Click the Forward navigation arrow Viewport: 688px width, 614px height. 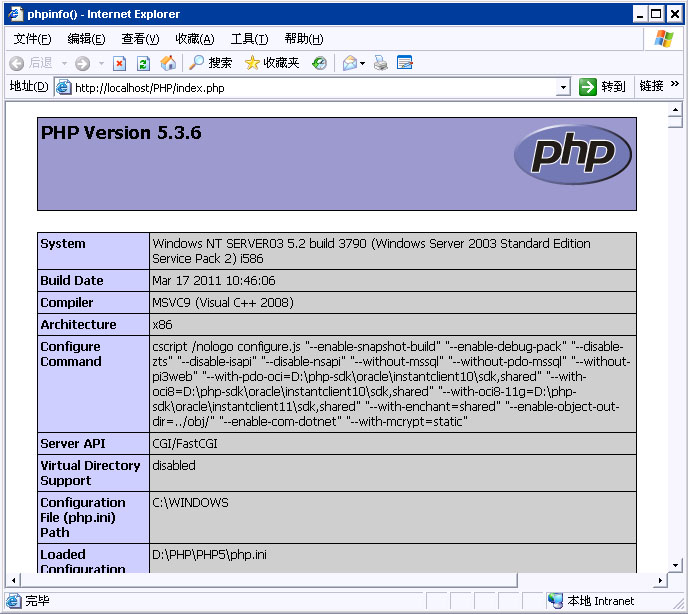tap(82, 63)
